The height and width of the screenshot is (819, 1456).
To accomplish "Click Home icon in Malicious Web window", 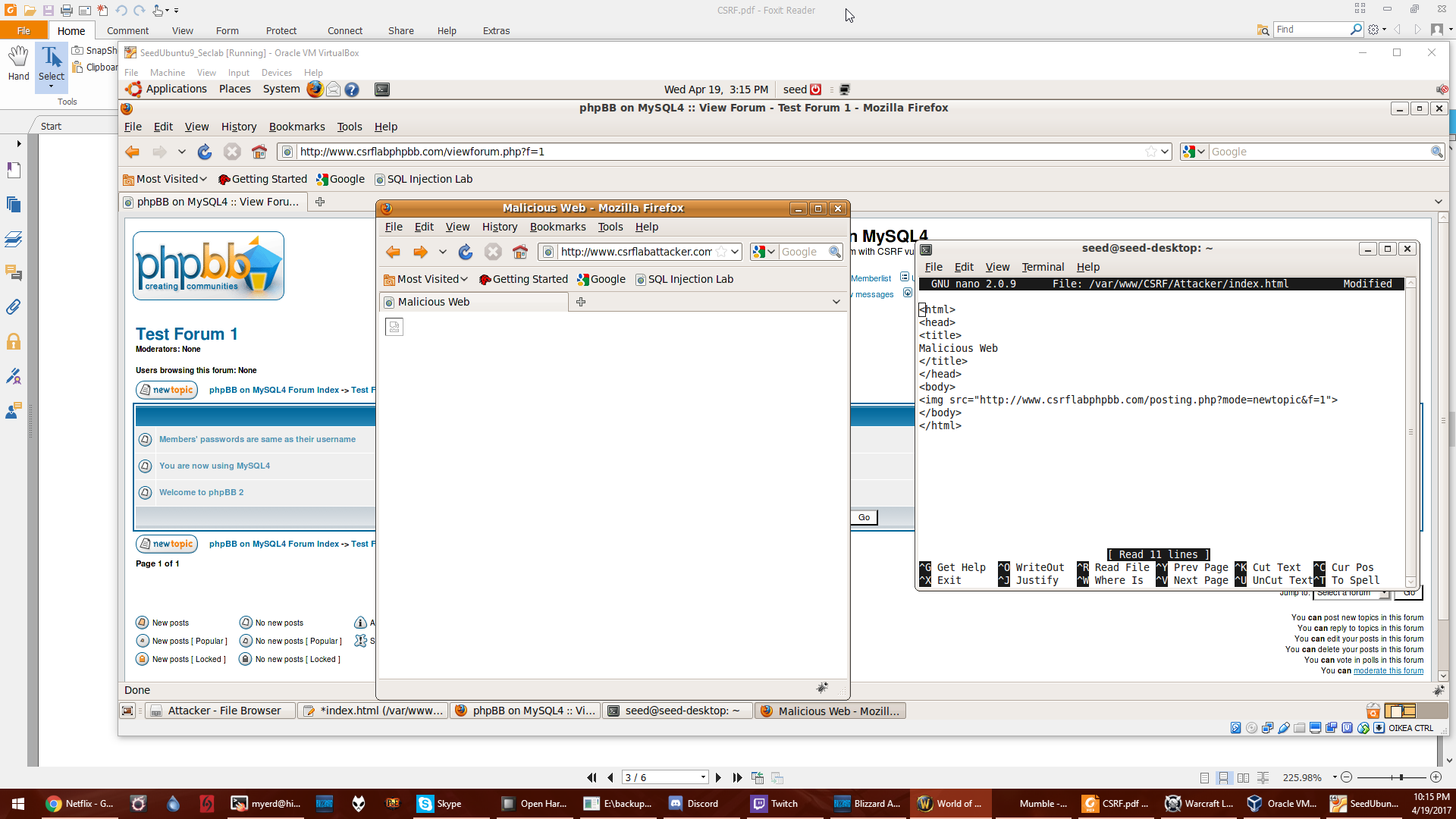I will tap(520, 252).
